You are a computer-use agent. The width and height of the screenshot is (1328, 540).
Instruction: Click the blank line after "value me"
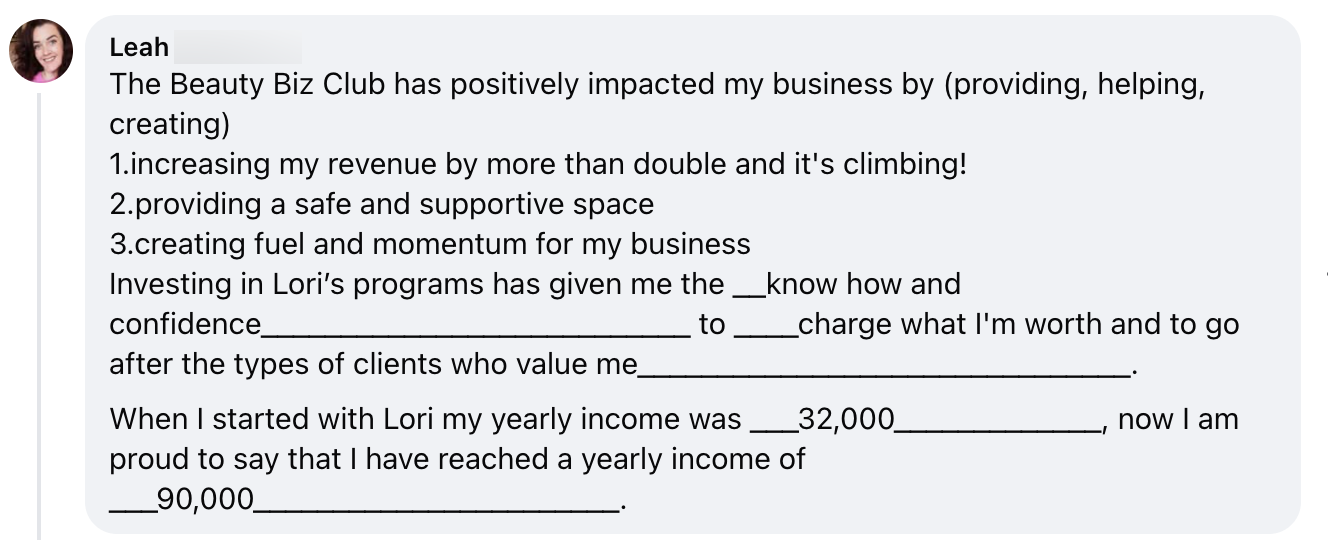[884, 370]
